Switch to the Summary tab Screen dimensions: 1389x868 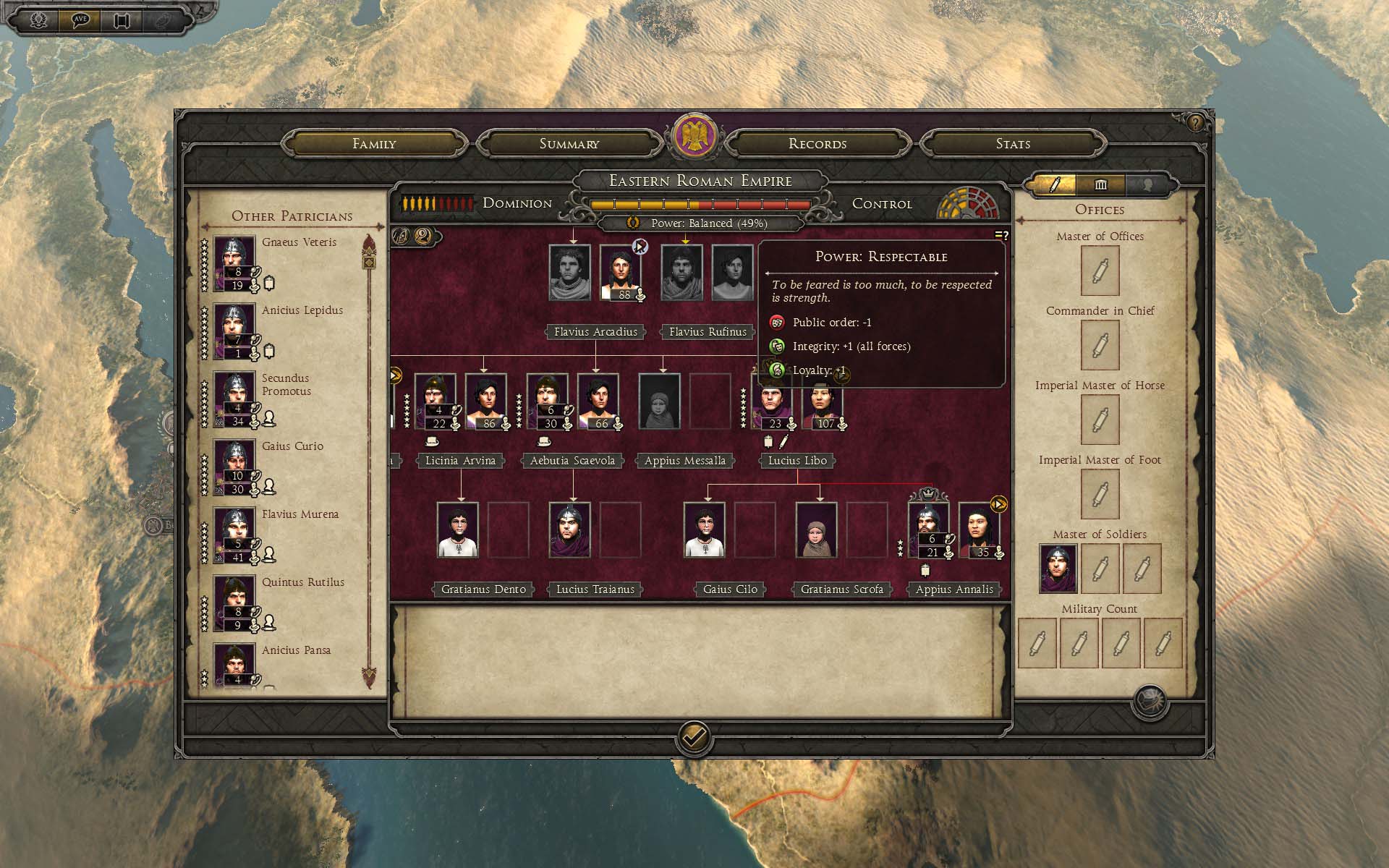(569, 144)
